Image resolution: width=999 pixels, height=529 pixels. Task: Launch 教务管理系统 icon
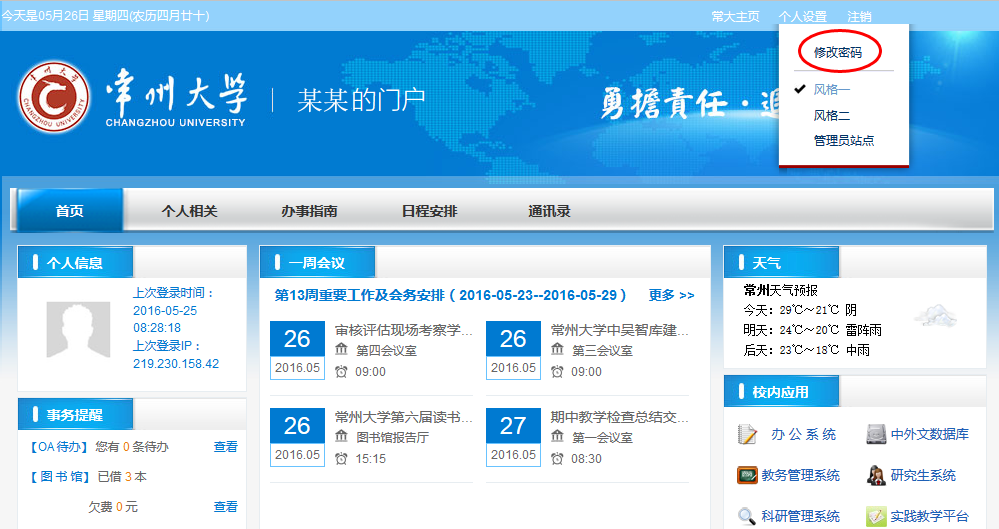tap(748, 475)
